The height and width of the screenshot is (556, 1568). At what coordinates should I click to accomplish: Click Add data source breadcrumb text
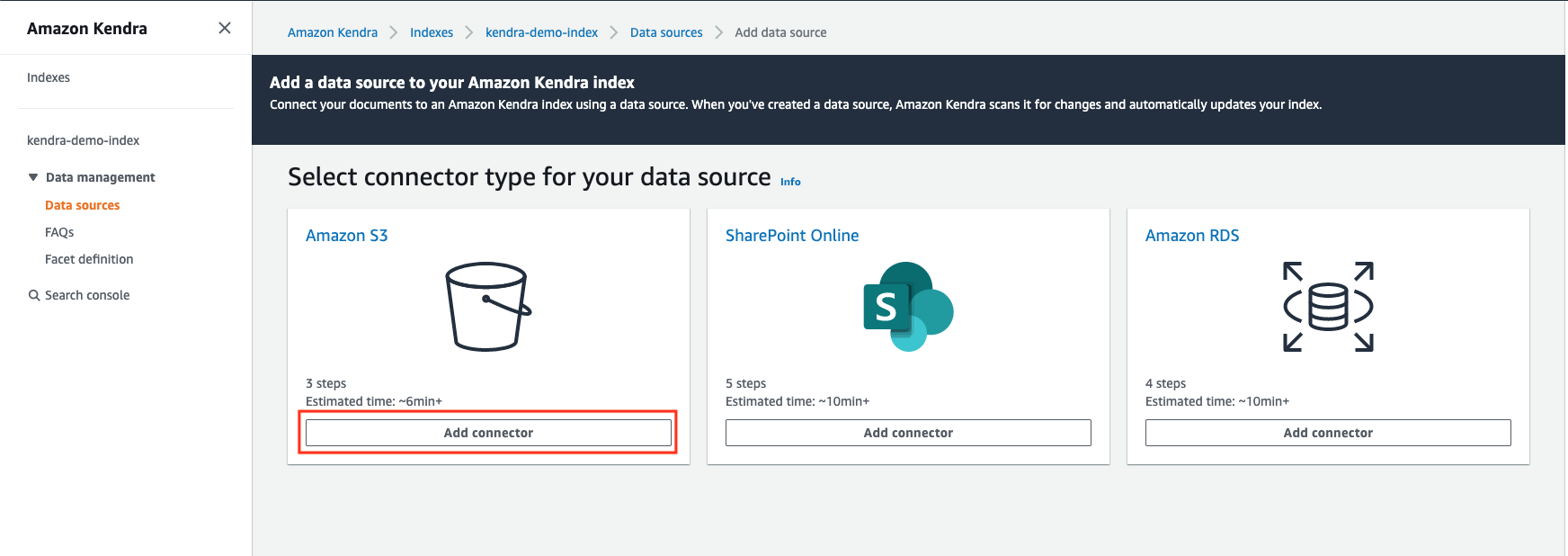tap(780, 32)
